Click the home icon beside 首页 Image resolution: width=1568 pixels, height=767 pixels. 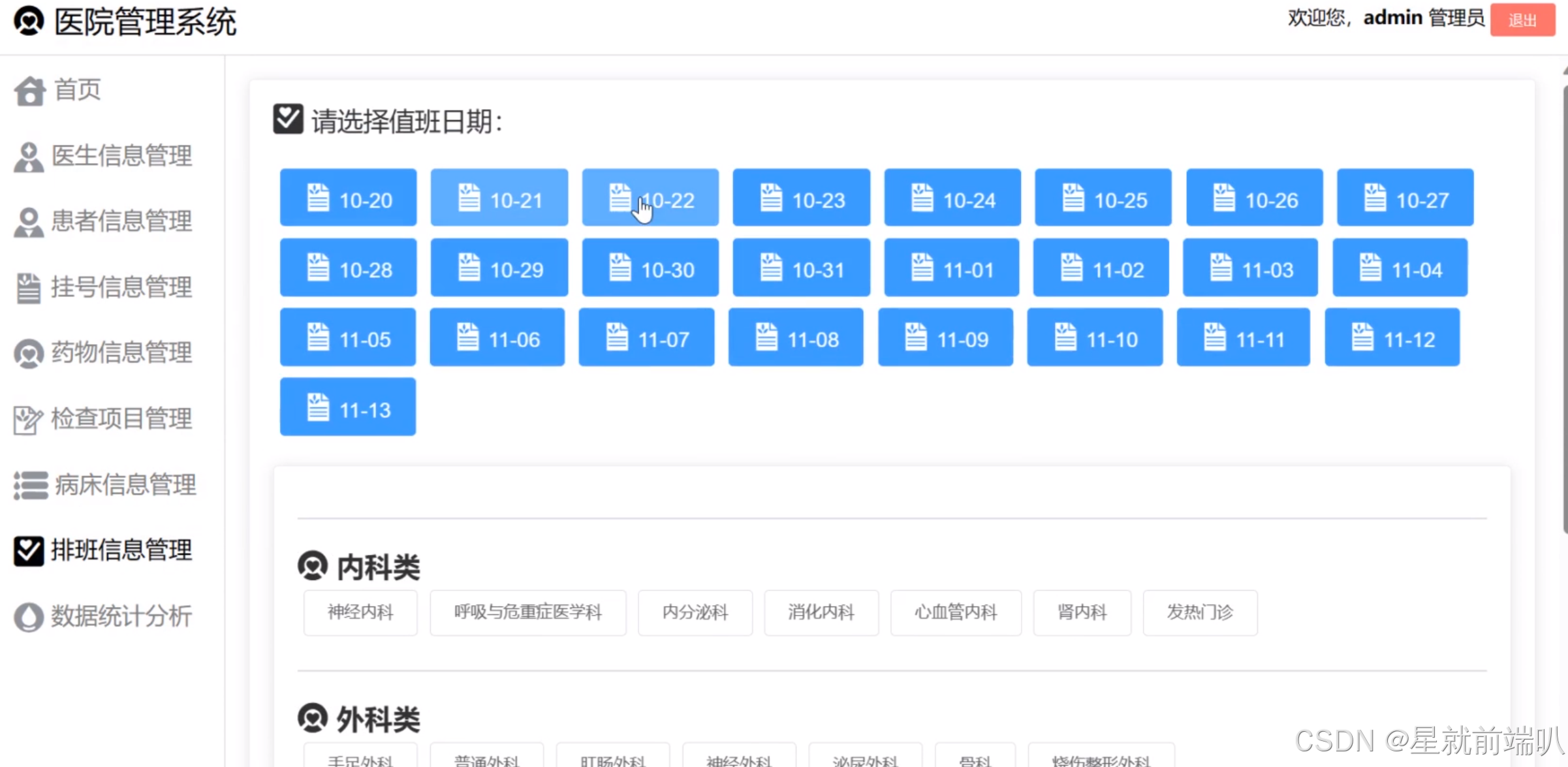pyautogui.click(x=29, y=90)
